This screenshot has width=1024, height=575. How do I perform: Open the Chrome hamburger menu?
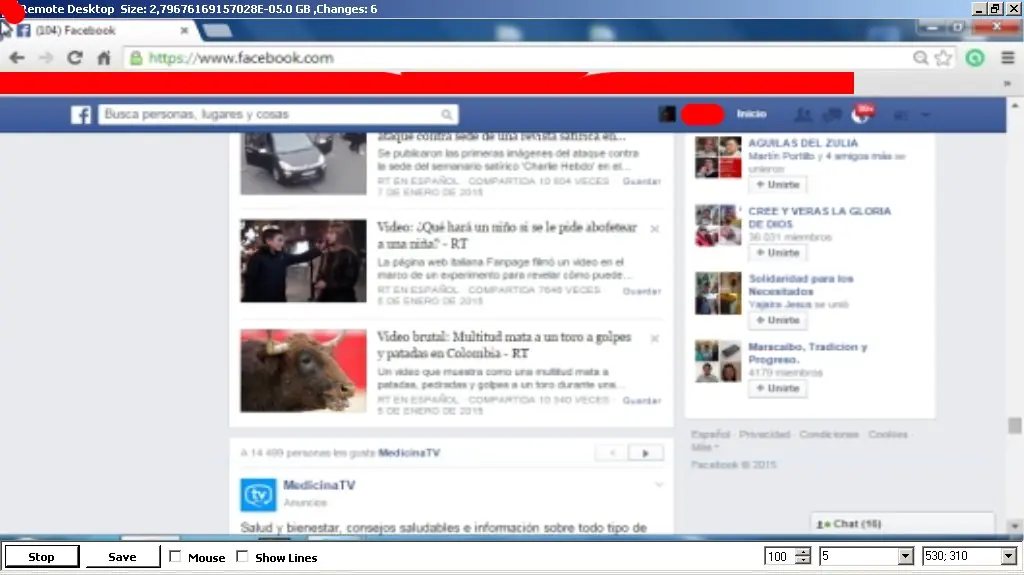[1008, 58]
